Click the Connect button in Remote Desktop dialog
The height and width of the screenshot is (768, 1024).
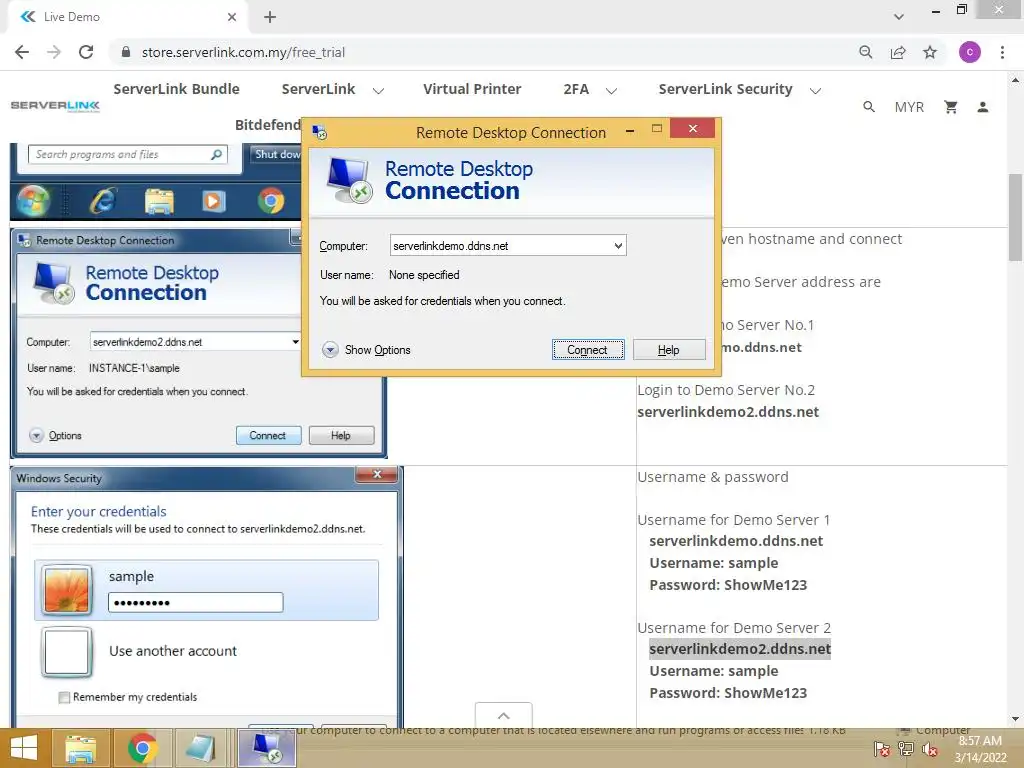(587, 349)
